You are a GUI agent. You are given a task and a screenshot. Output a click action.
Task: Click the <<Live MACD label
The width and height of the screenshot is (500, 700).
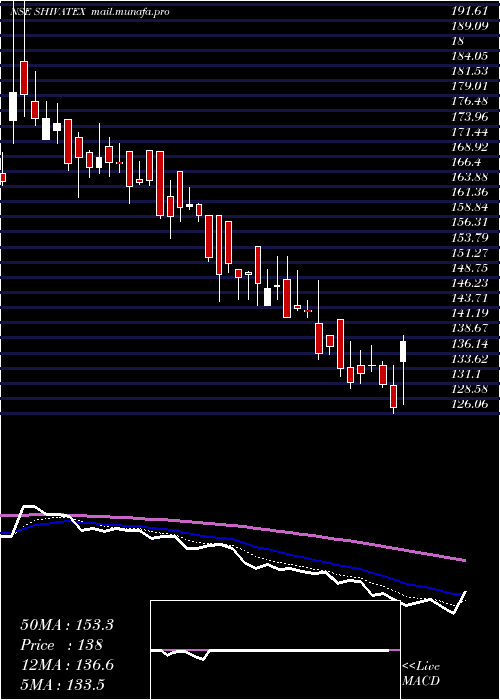coord(421,673)
